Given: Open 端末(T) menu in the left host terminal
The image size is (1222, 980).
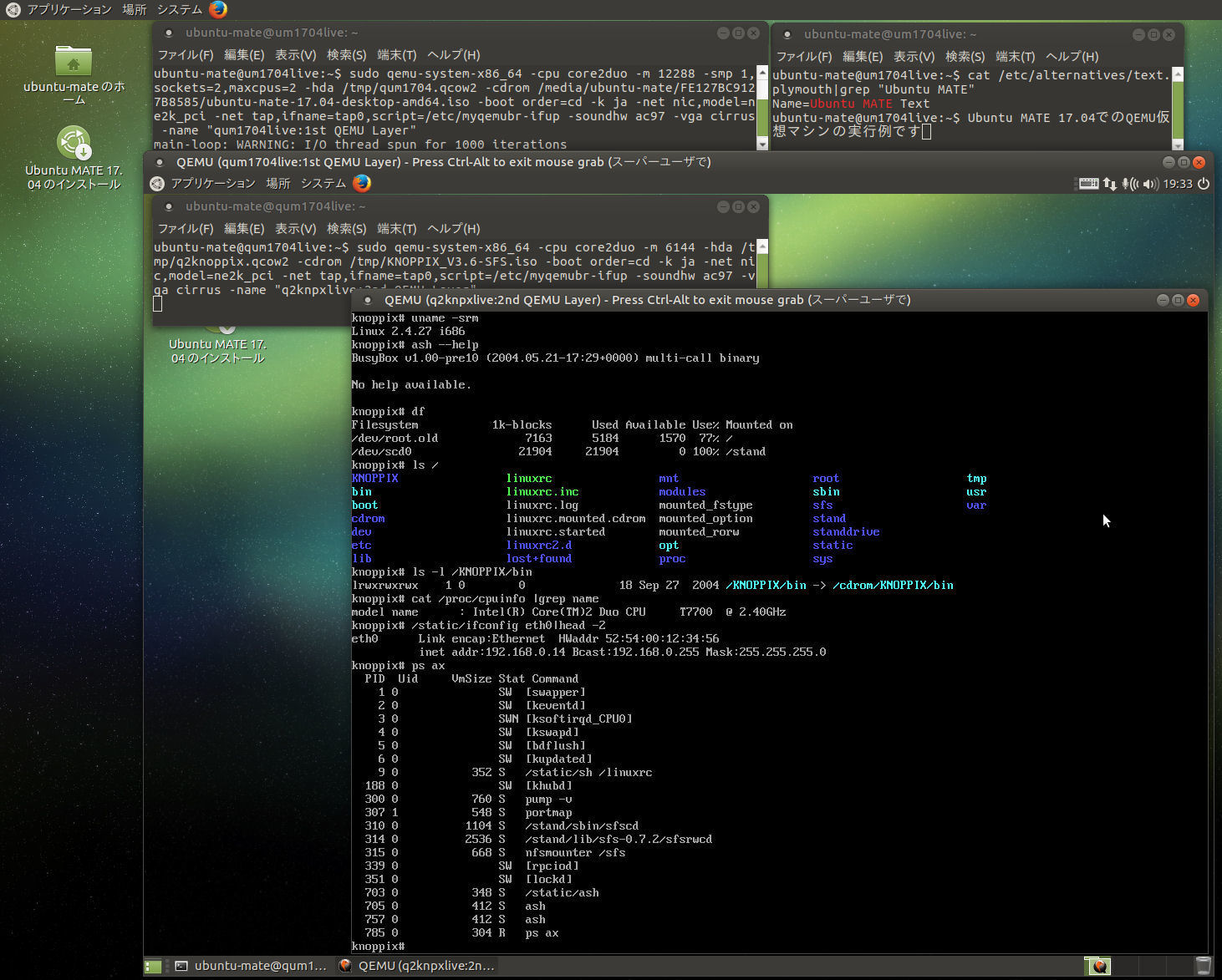Looking at the screenshot, I should [x=397, y=55].
